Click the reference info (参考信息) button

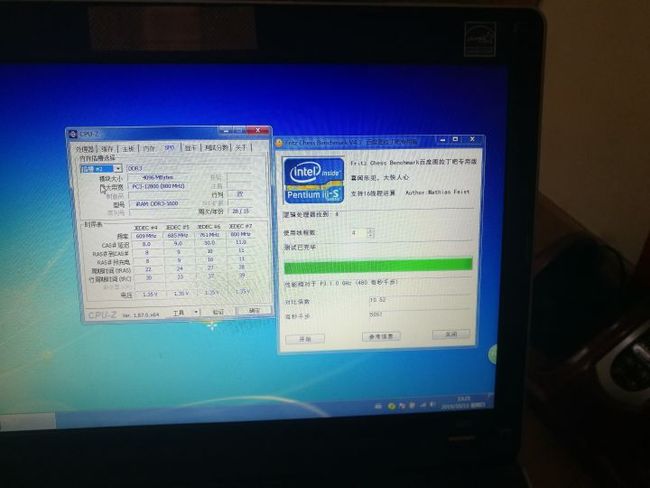(381, 336)
